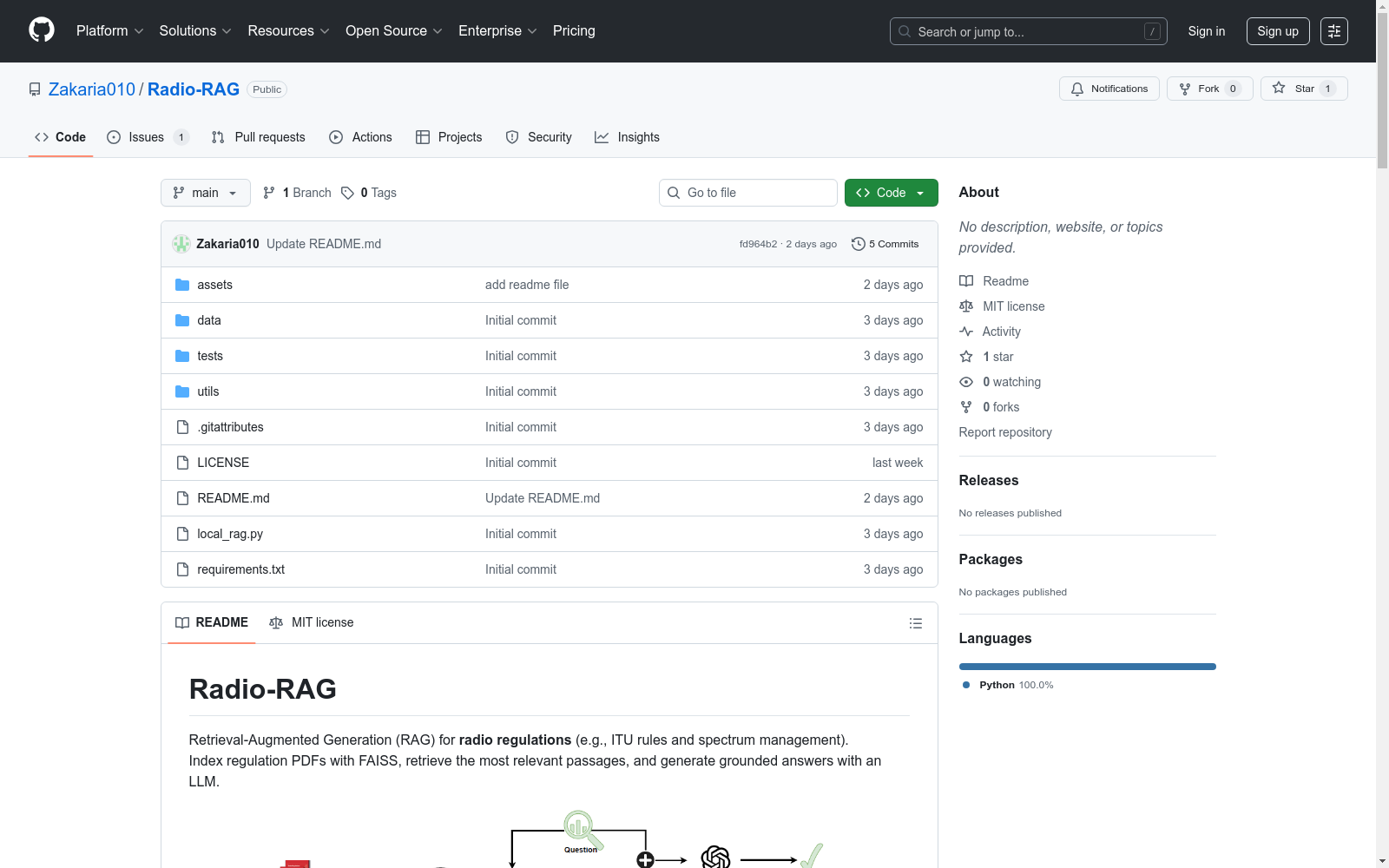
Task: Click the eye icon beside watching
Action: click(966, 382)
